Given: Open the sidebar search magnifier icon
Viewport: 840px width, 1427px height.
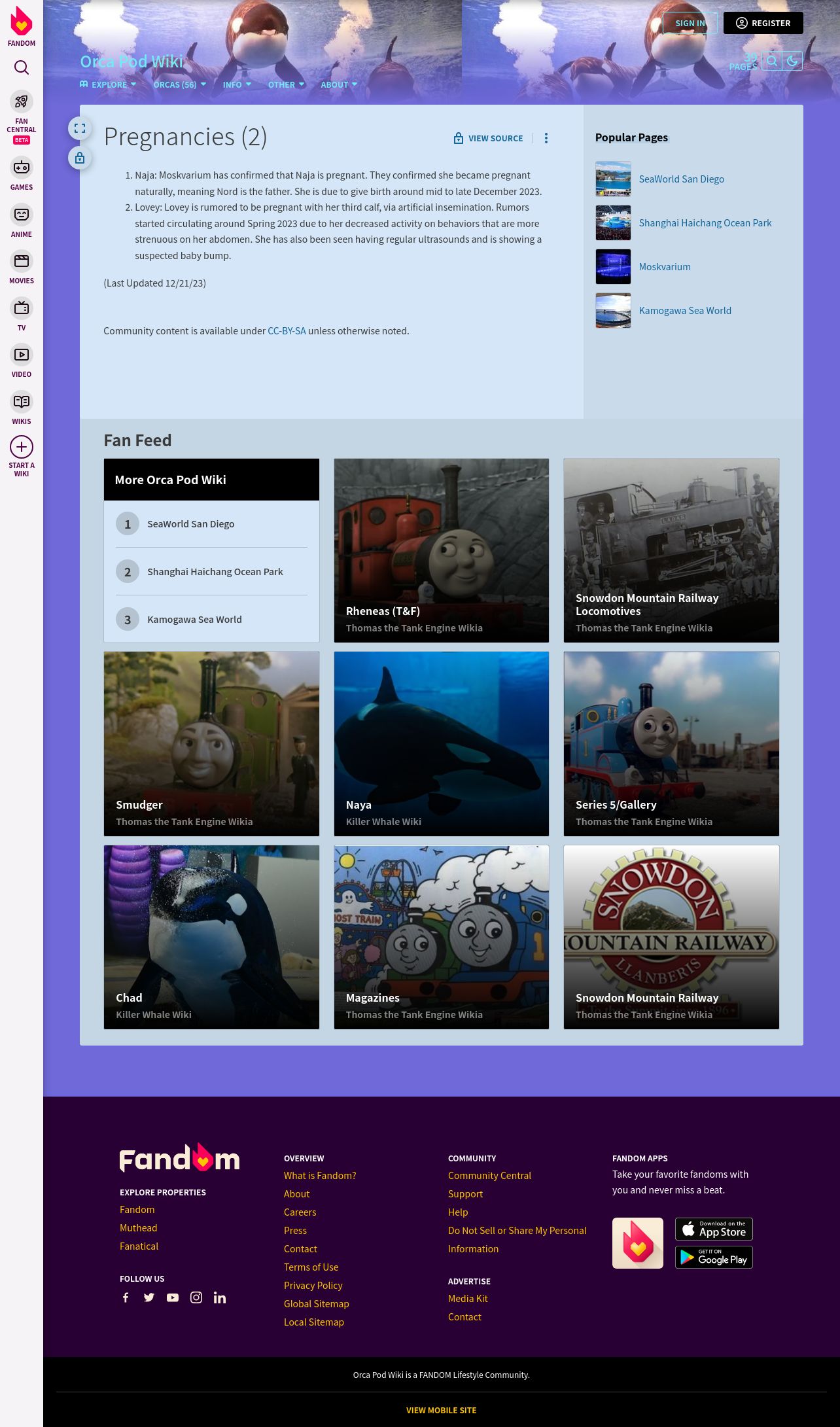Looking at the screenshot, I should click(22, 67).
